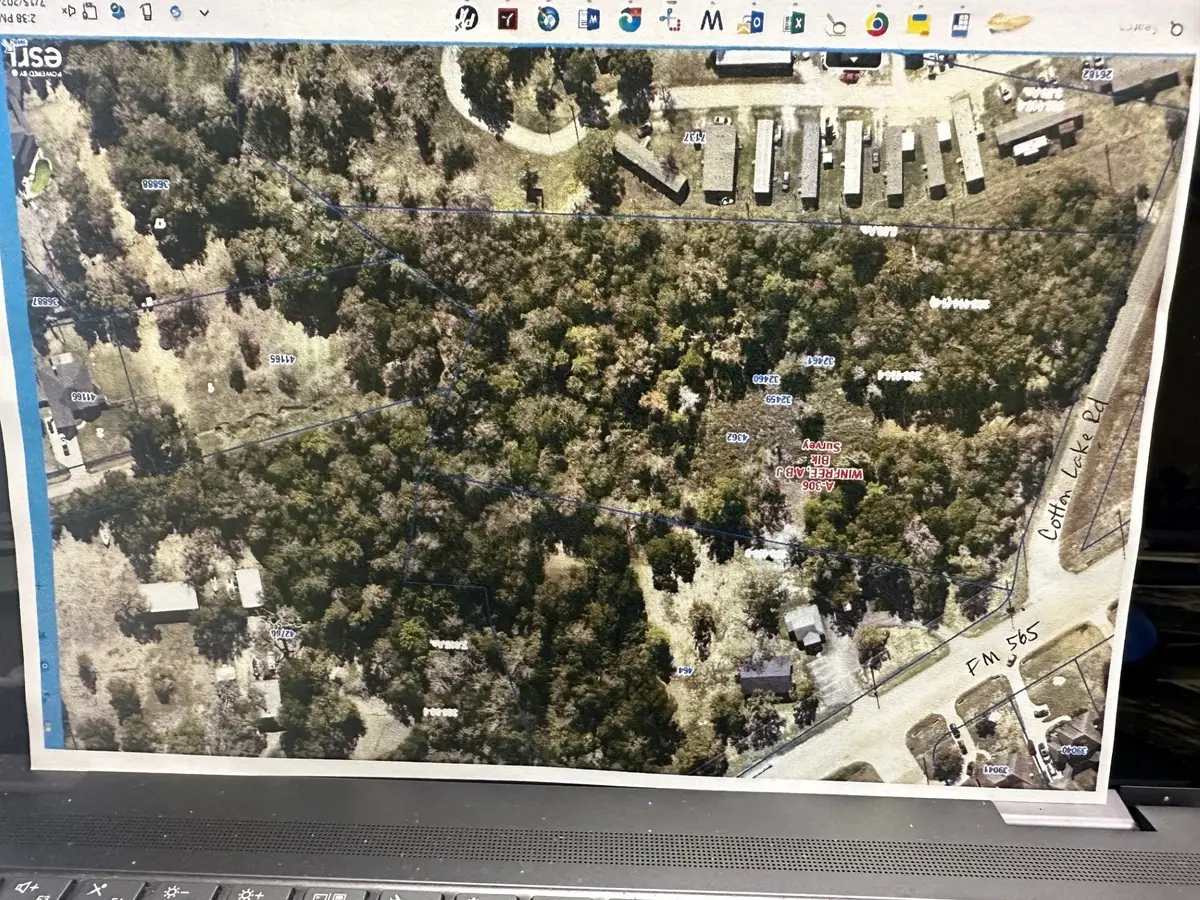Click the system clock showing 2:38 PM
The image size is (1200, 900).
(x=18, y=16)
